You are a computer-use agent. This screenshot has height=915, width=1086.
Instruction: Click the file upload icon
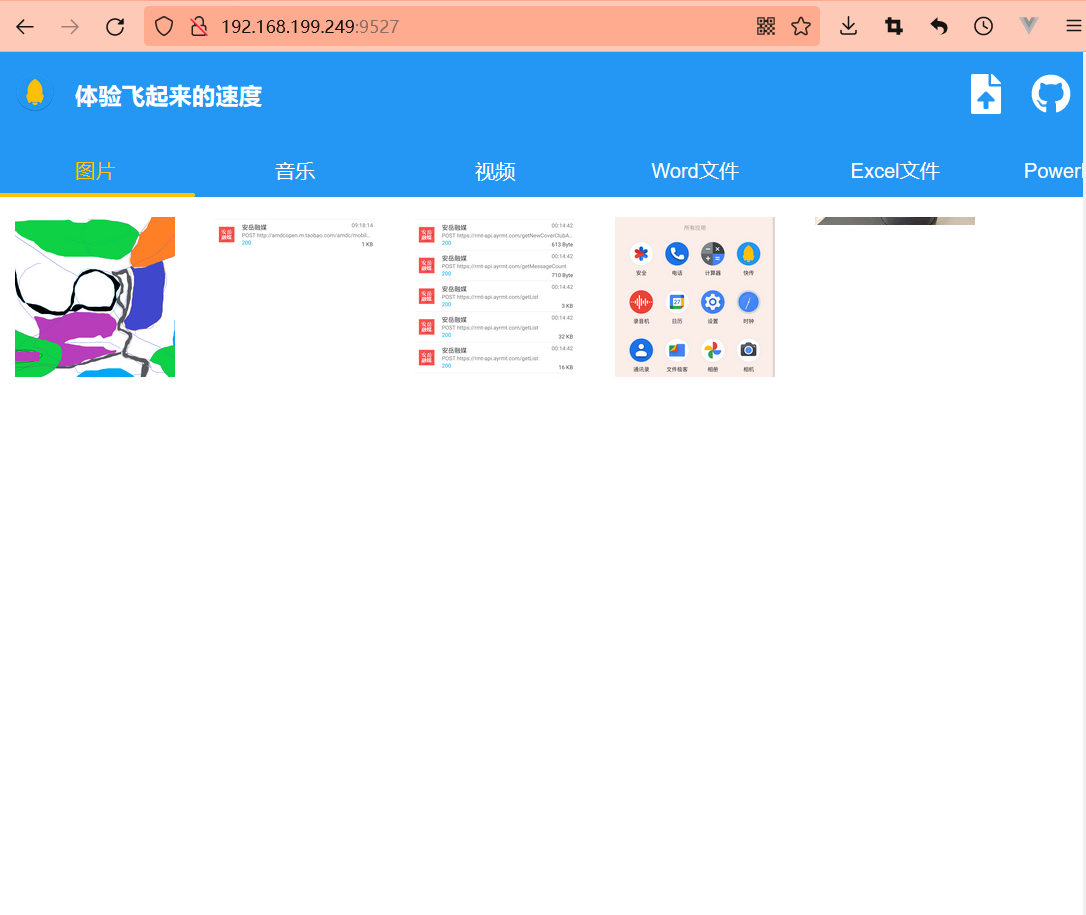tap(986, 94)
